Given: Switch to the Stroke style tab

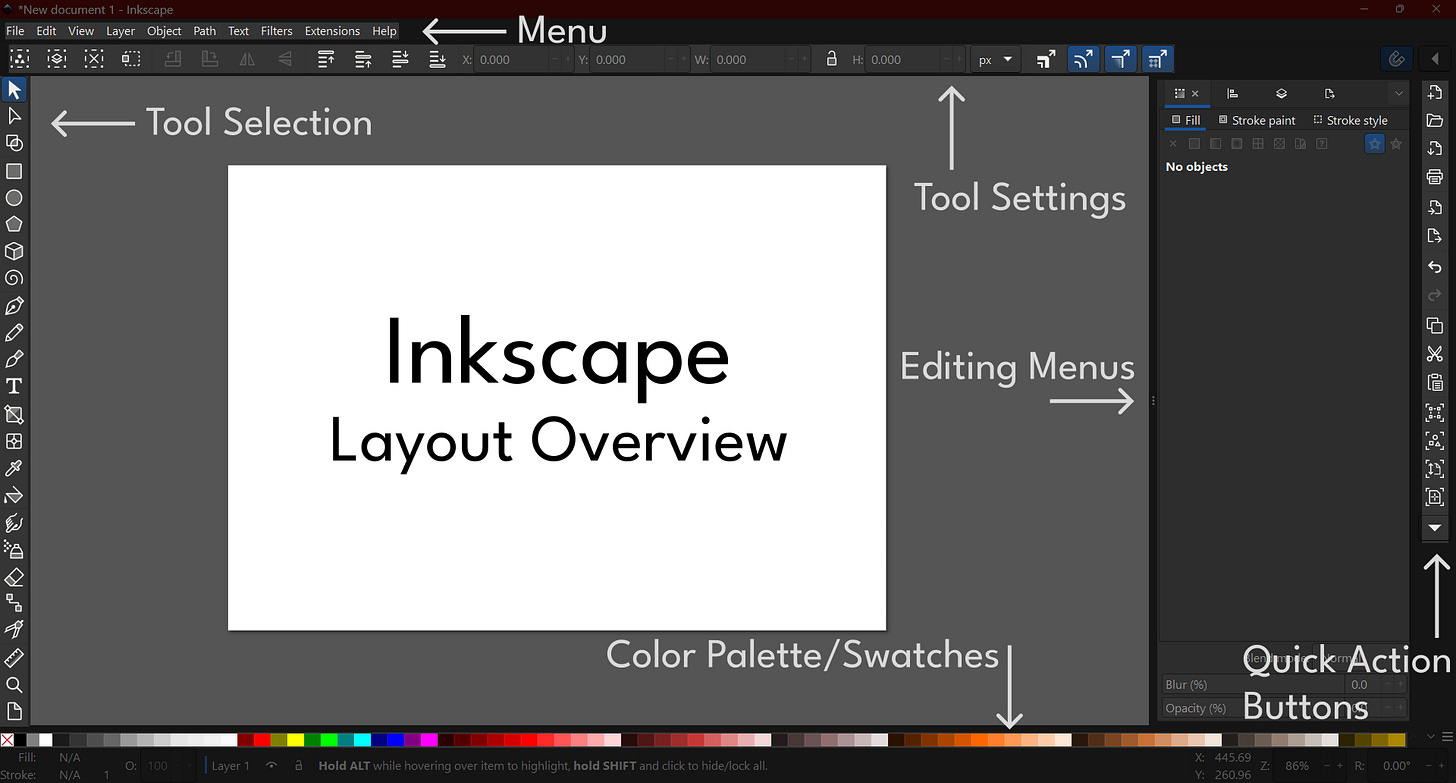Looking at the screenshot, I should point(1350,120).
